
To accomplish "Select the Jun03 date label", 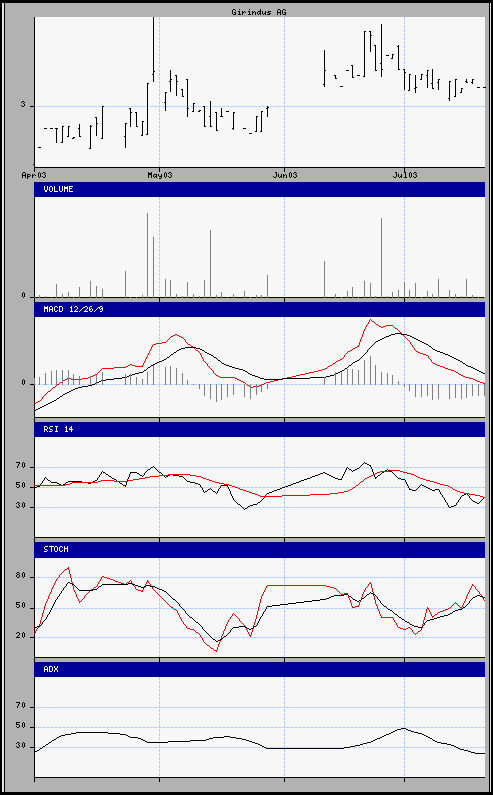I will (285, 175).
